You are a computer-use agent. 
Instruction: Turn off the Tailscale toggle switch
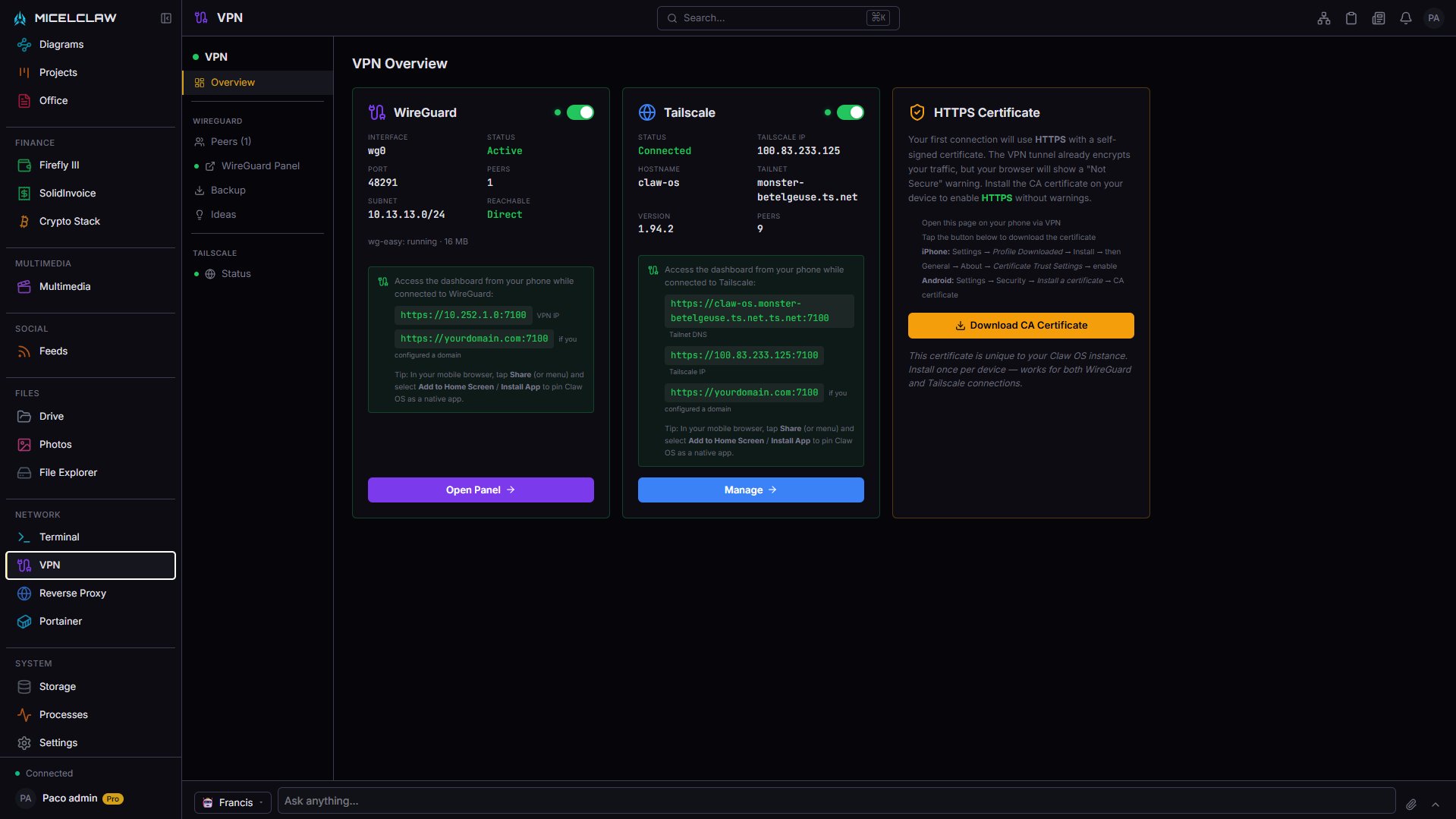pos(850,112)
